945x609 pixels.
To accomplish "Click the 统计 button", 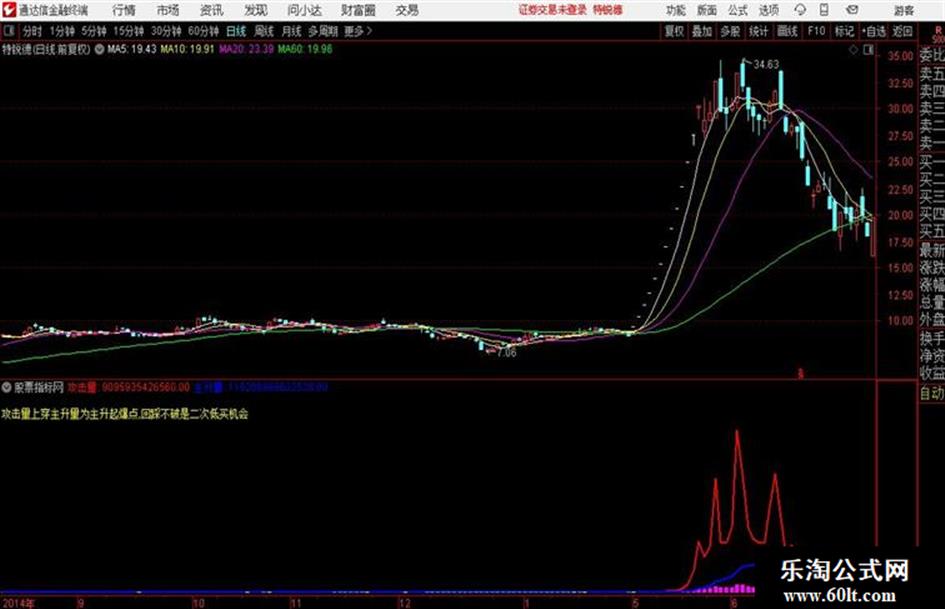I will (x=759, y=31).
